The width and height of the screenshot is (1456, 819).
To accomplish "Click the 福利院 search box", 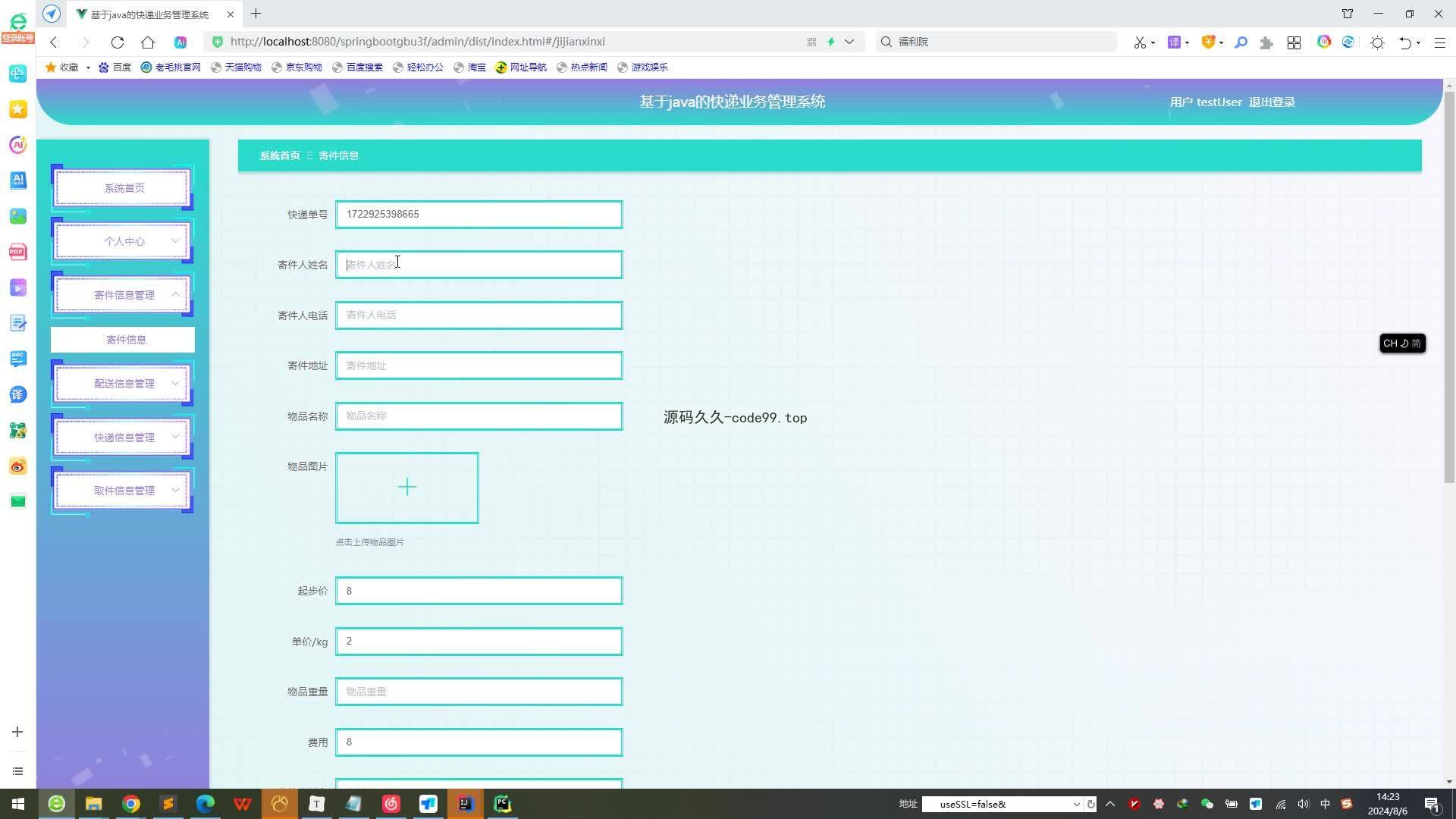I will [x=996, y=42].
